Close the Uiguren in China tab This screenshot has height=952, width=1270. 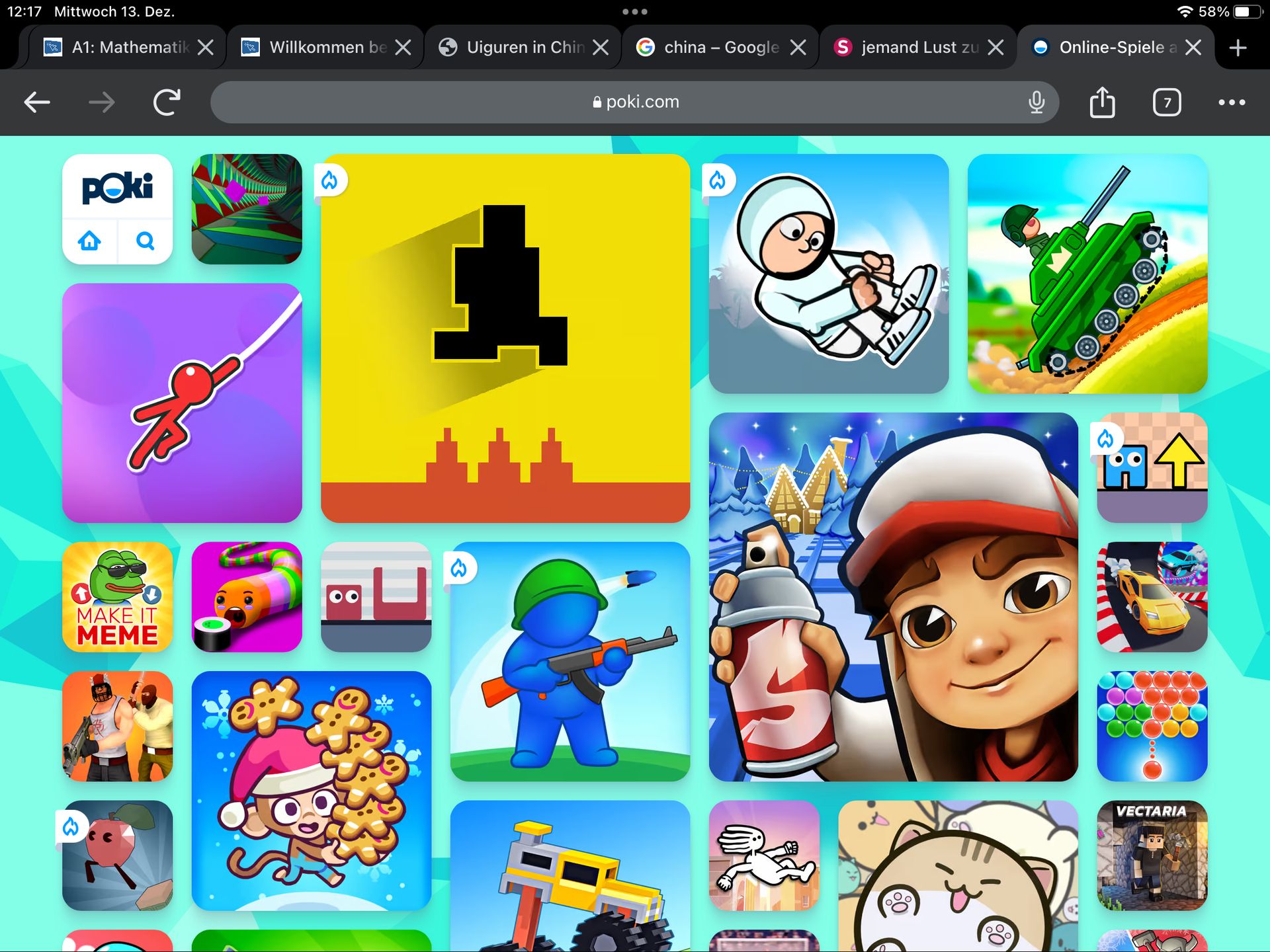pos(601,48)
